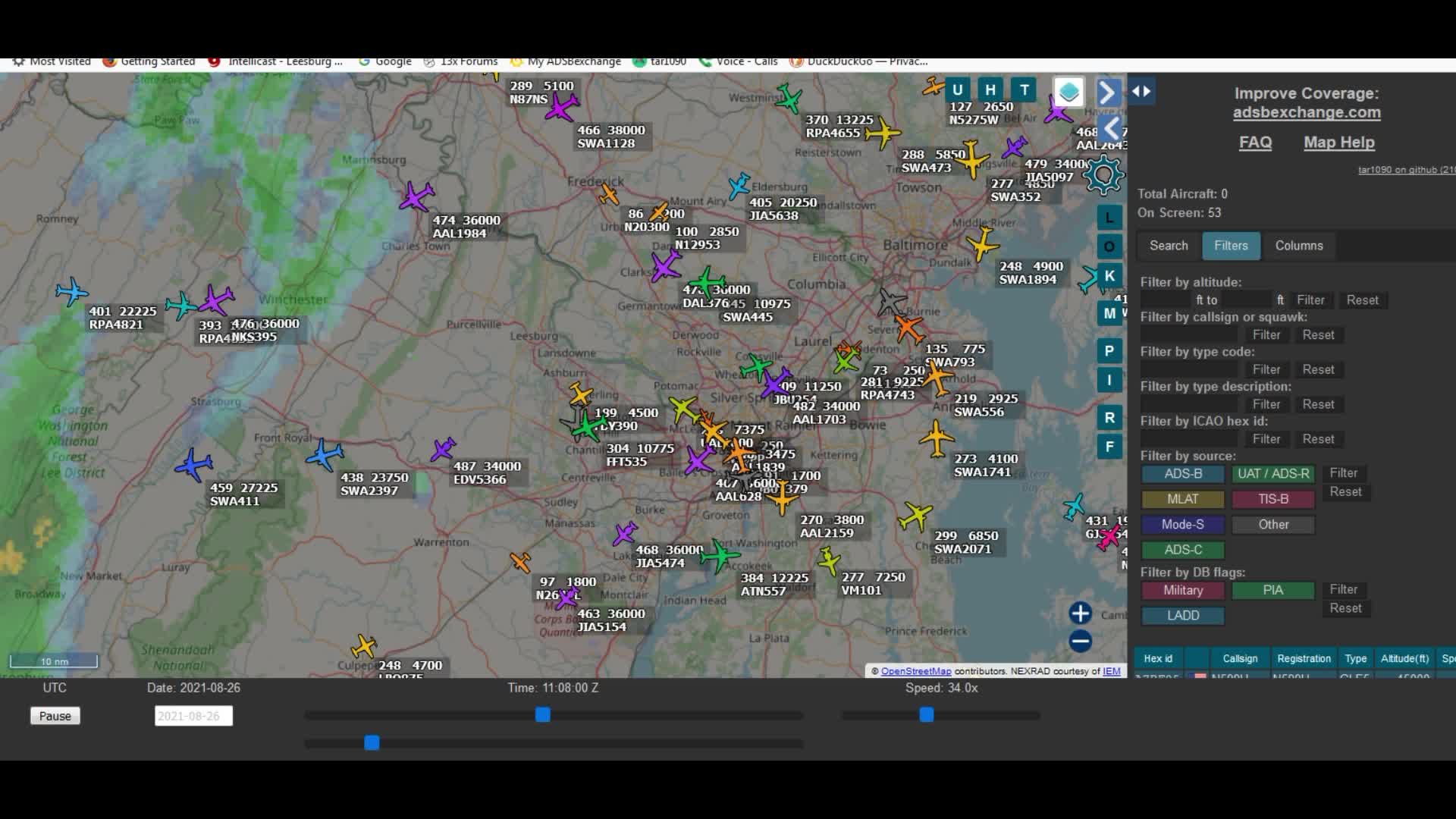The width and height of the screenshot is (1456, 819).
Task: Pause the replay playback
Action: click(x=55, y=716)
